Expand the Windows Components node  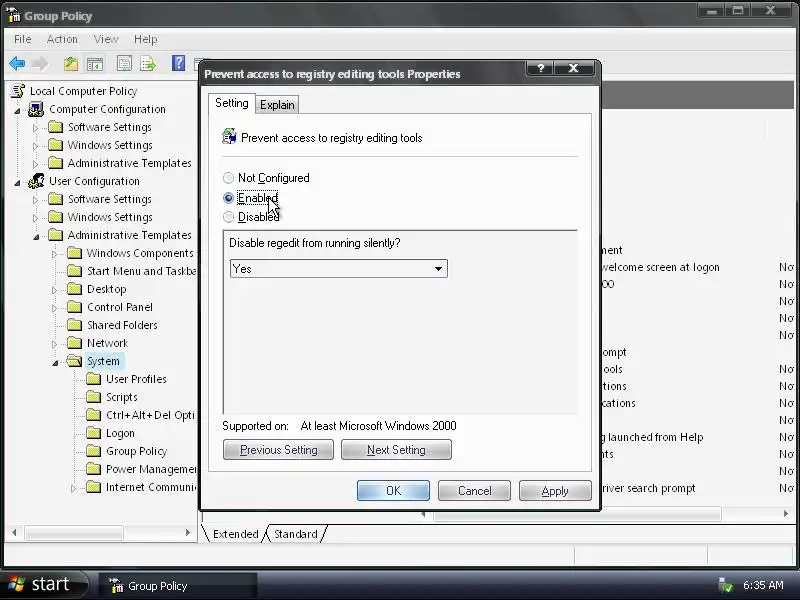coord(54,254)
